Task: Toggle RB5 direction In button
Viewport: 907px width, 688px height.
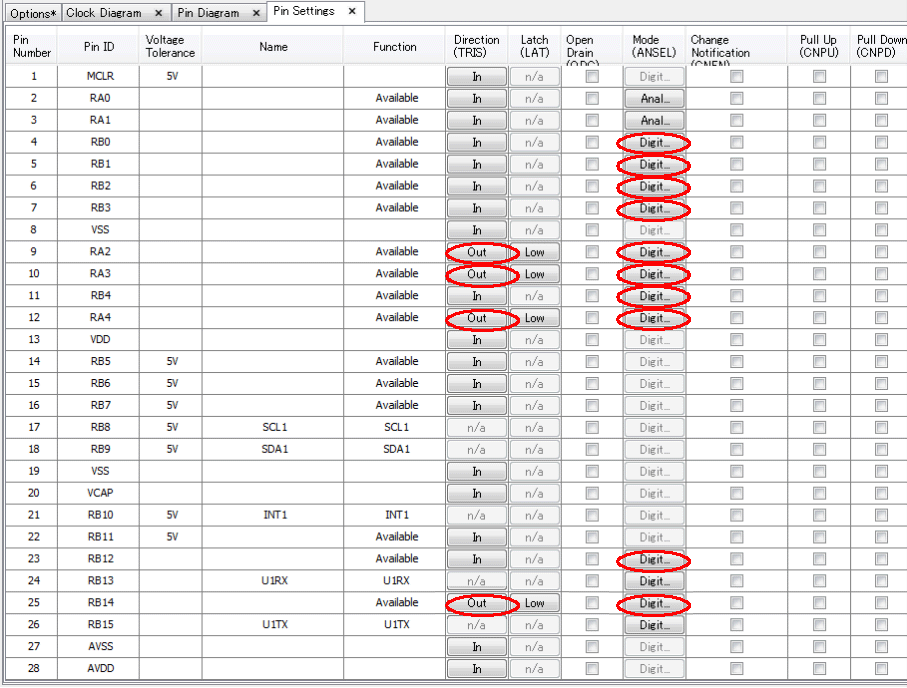Action: pyautogui.click(x=477, y=362)
